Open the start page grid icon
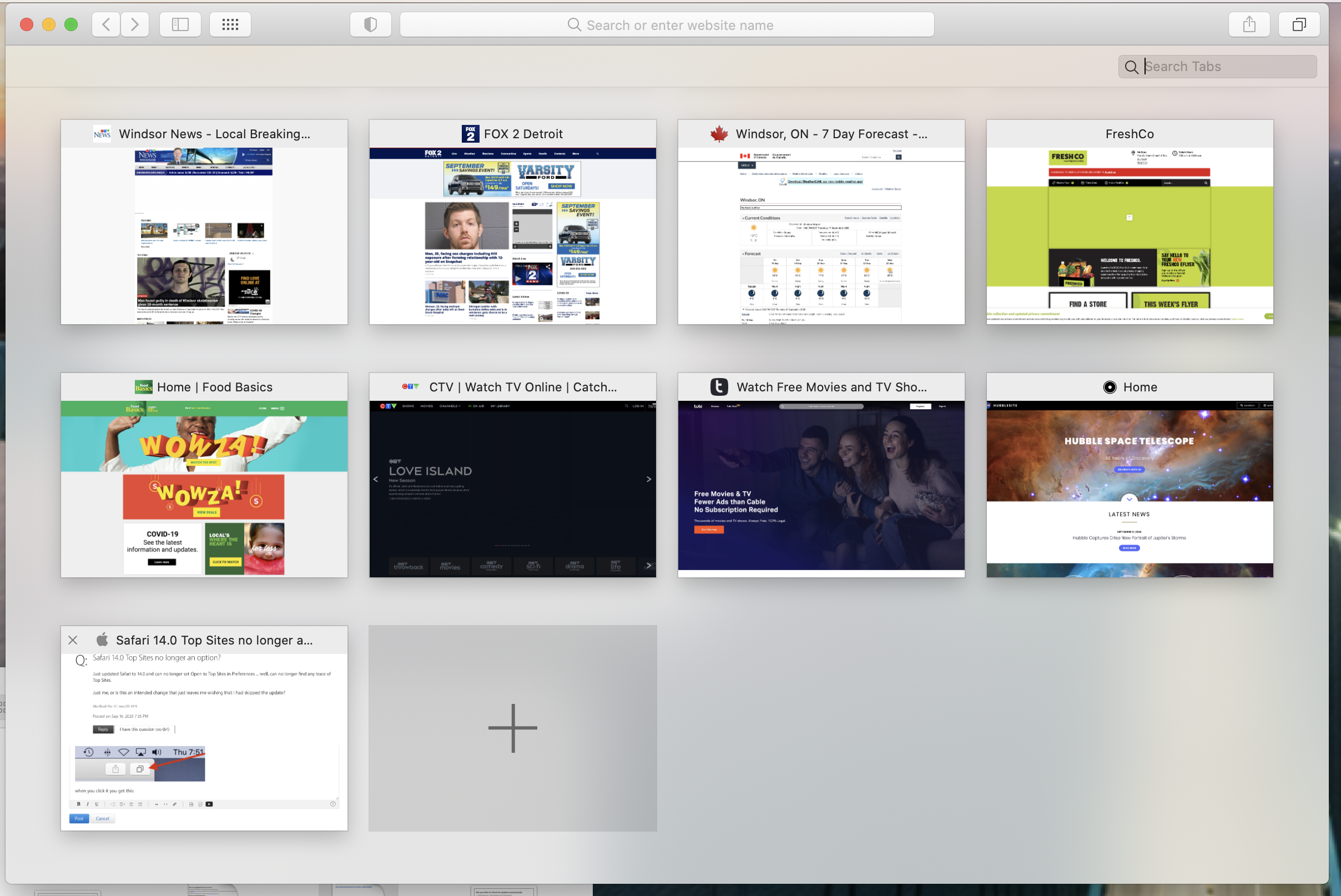 coord(230,24)
